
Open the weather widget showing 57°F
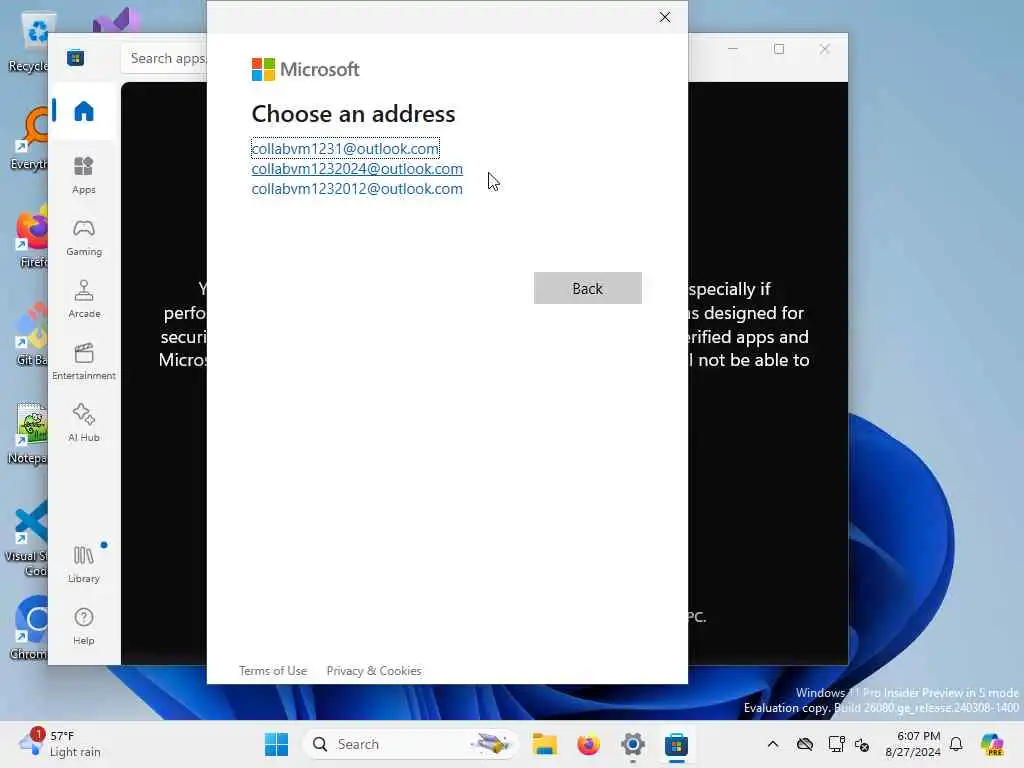(60, 744)
